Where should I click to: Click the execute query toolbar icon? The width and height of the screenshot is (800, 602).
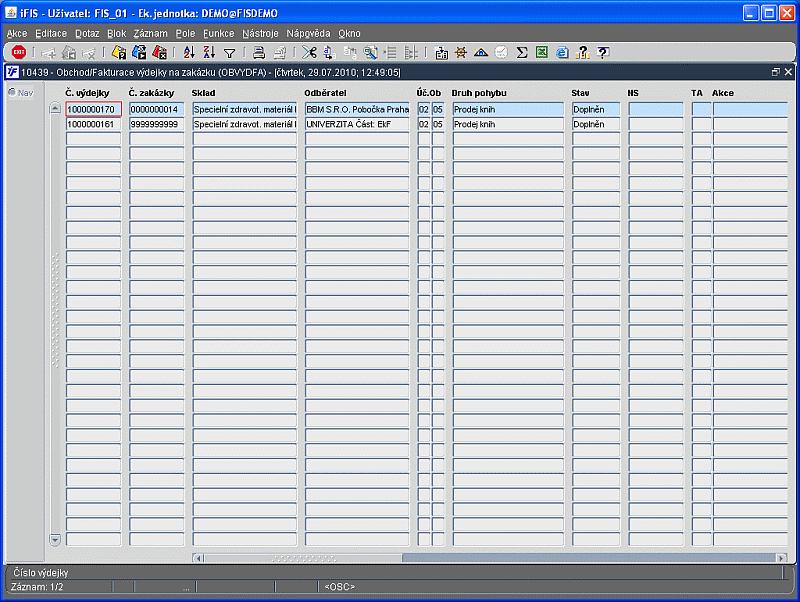click(x=139, y=52)
